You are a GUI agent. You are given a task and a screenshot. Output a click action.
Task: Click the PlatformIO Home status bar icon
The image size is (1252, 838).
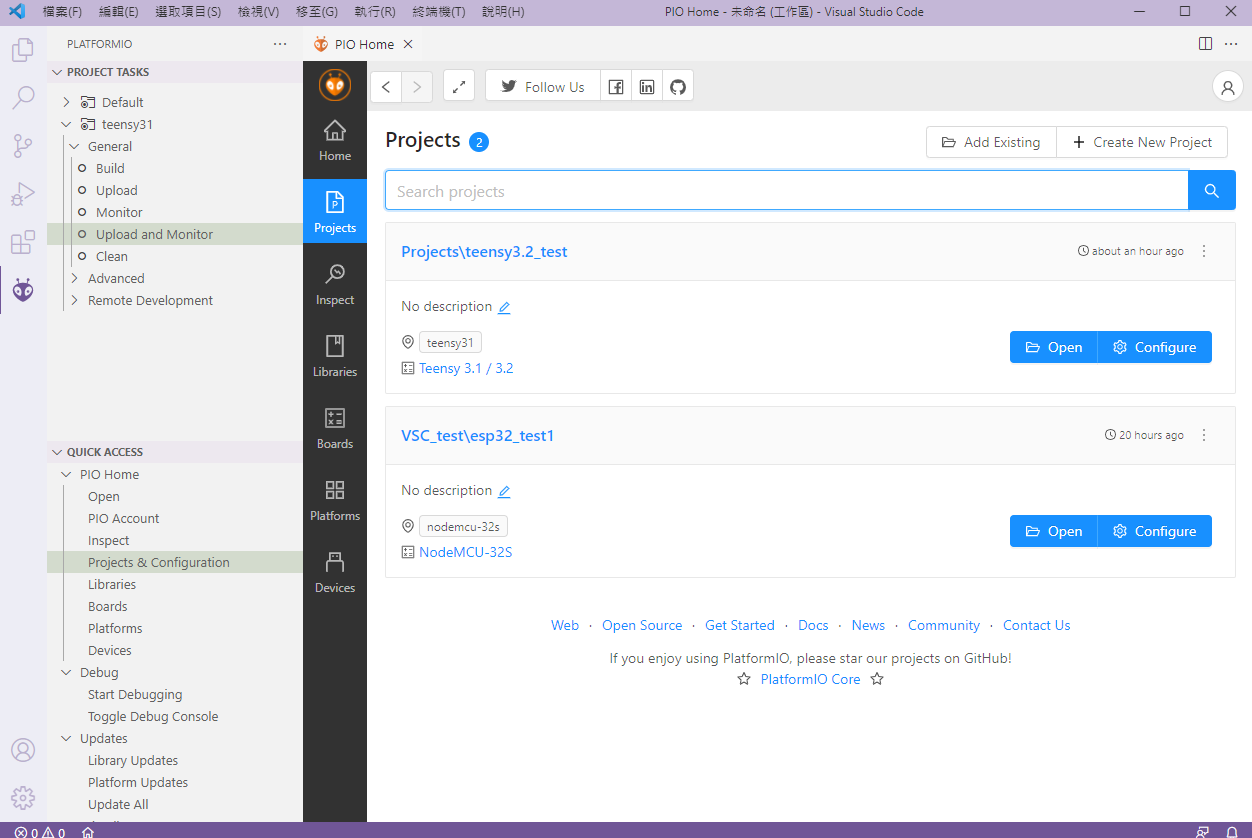88,831
